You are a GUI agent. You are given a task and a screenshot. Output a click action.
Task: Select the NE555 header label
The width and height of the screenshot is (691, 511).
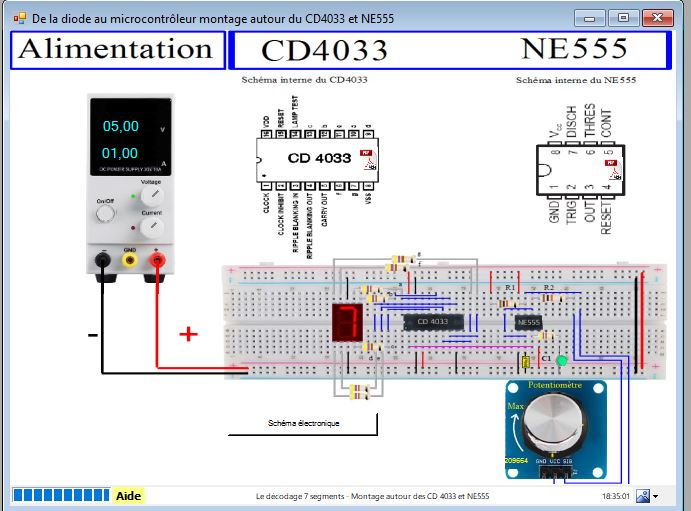pyautogui.click(x=574, y=50)
